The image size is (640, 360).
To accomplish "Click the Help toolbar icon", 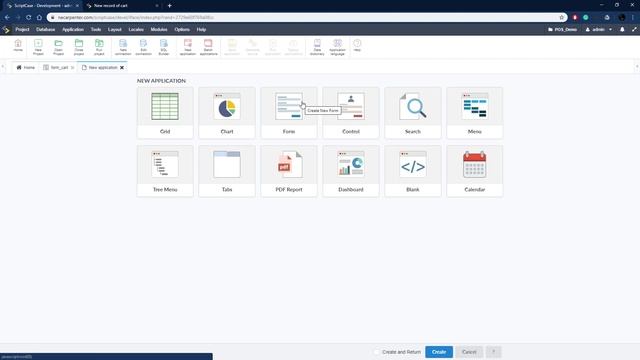I will tap(357, 45).
